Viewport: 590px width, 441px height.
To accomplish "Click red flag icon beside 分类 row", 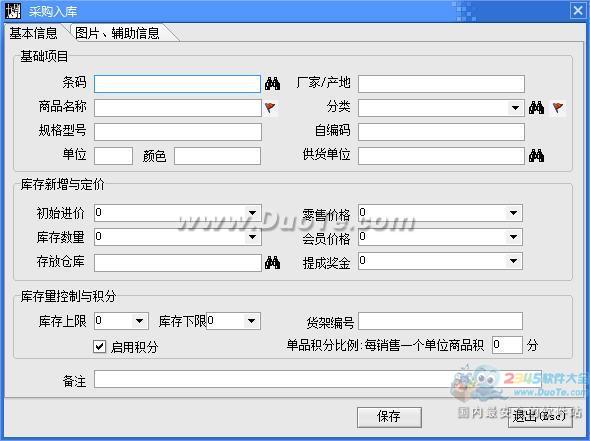I will point(558,108).
